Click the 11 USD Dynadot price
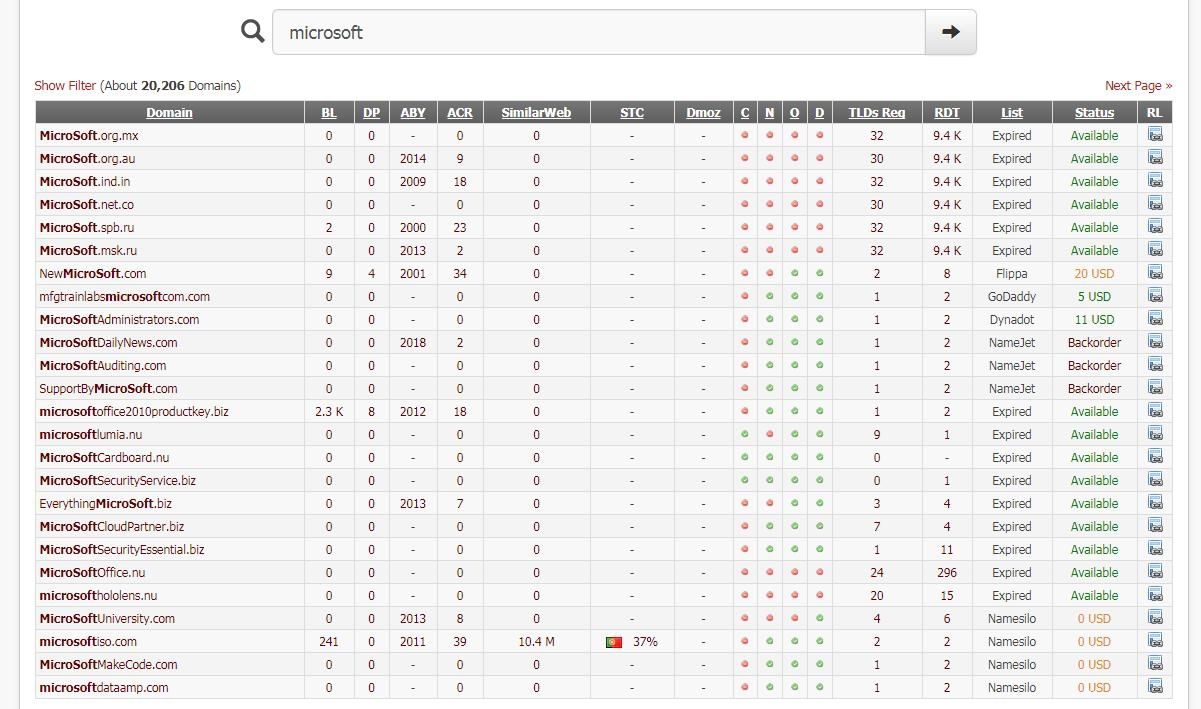Viewport: 1201px width, 709px height. [x=1095, y=319]
